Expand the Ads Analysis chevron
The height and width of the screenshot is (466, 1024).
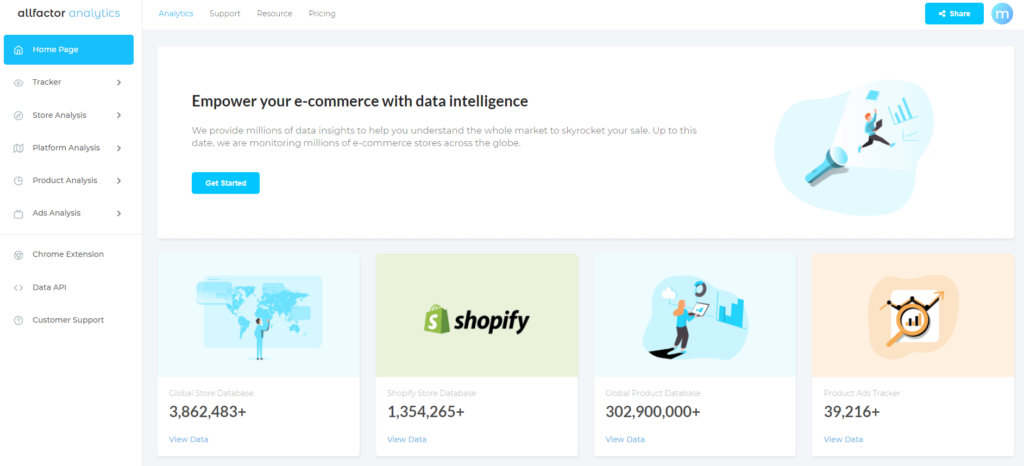click(x=119, y=213)
